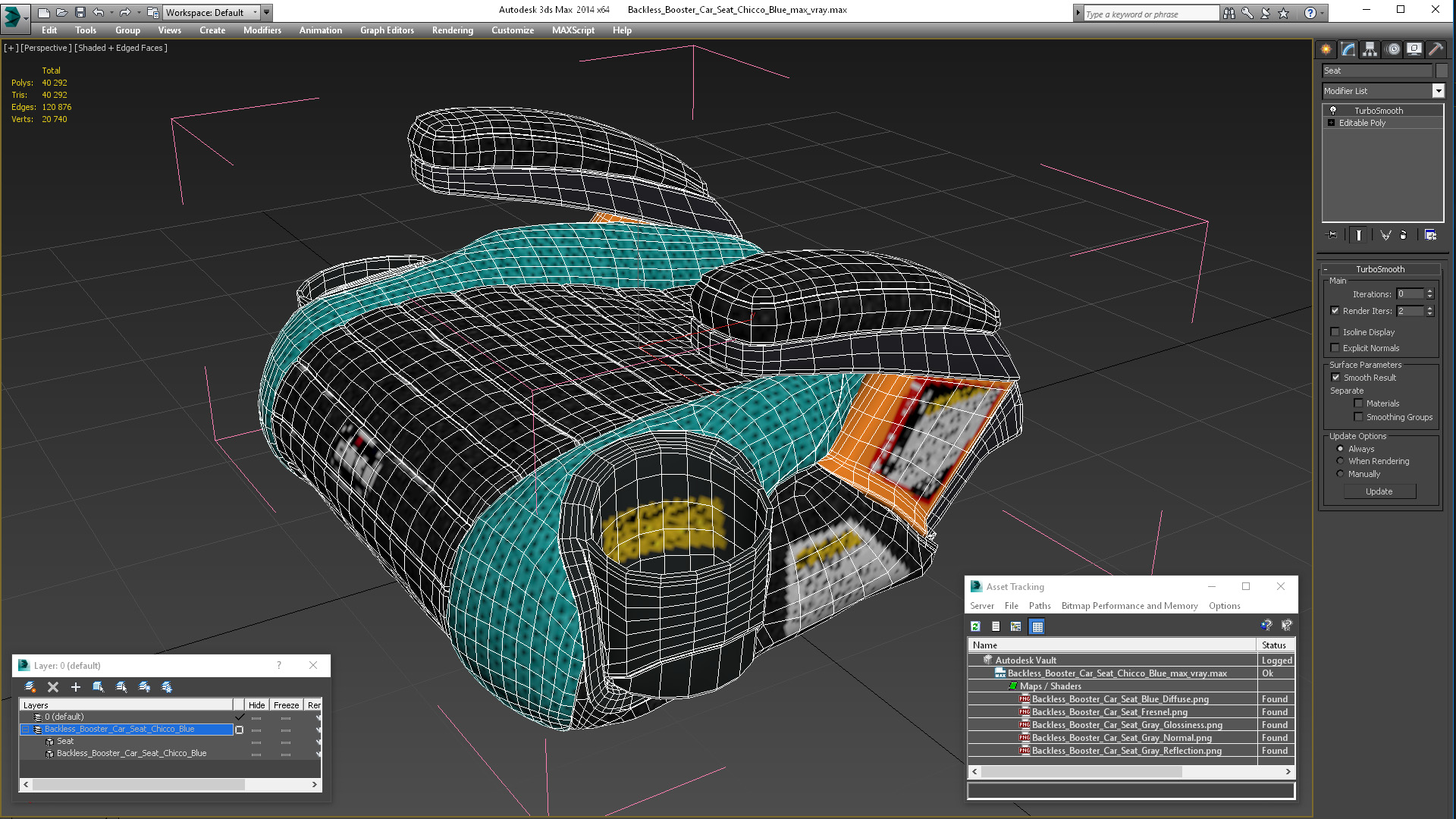
Task: Click Configure Modifier Sets icon
Action: coord(1430,235)
